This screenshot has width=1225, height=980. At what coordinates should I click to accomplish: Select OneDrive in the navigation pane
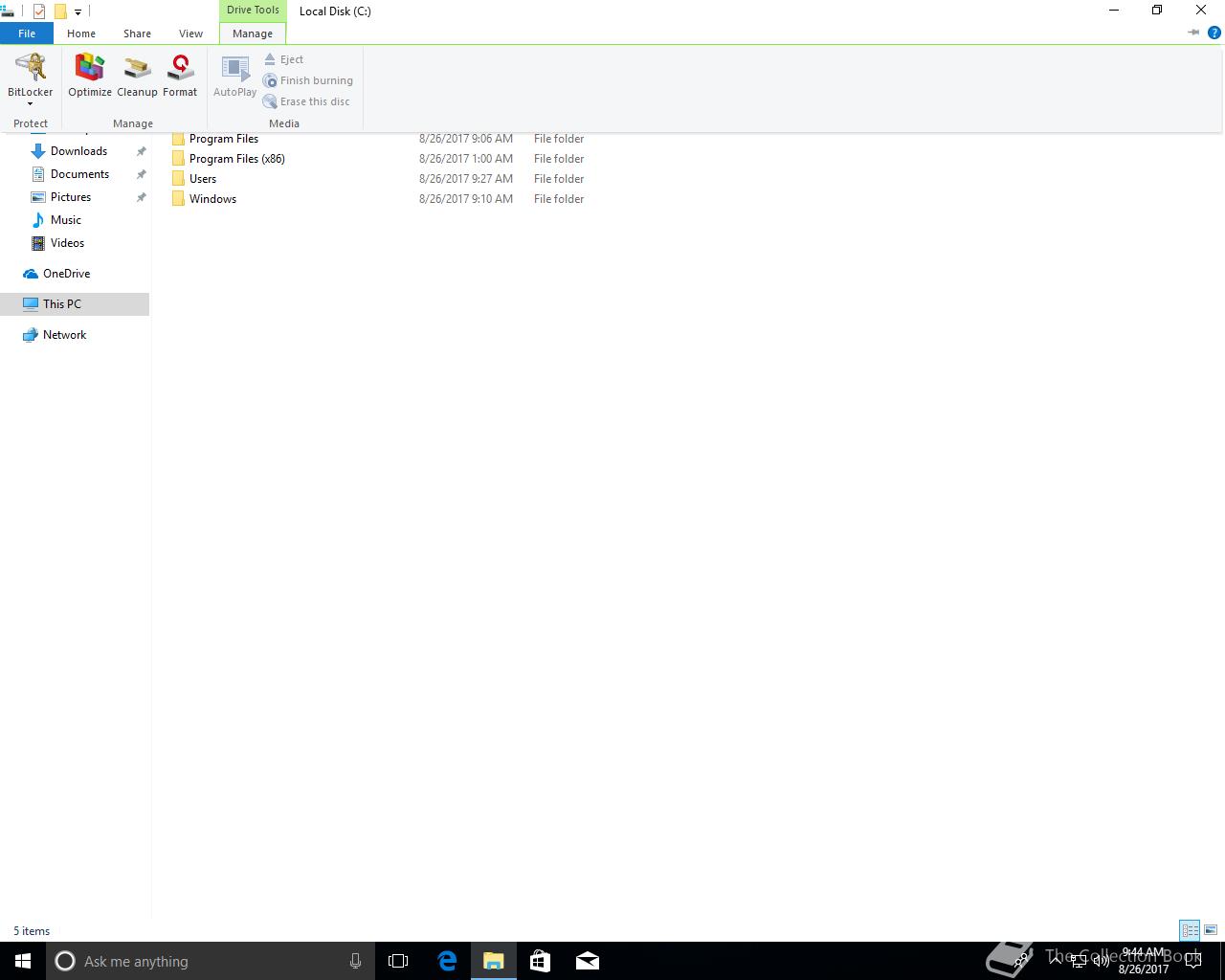66,274
